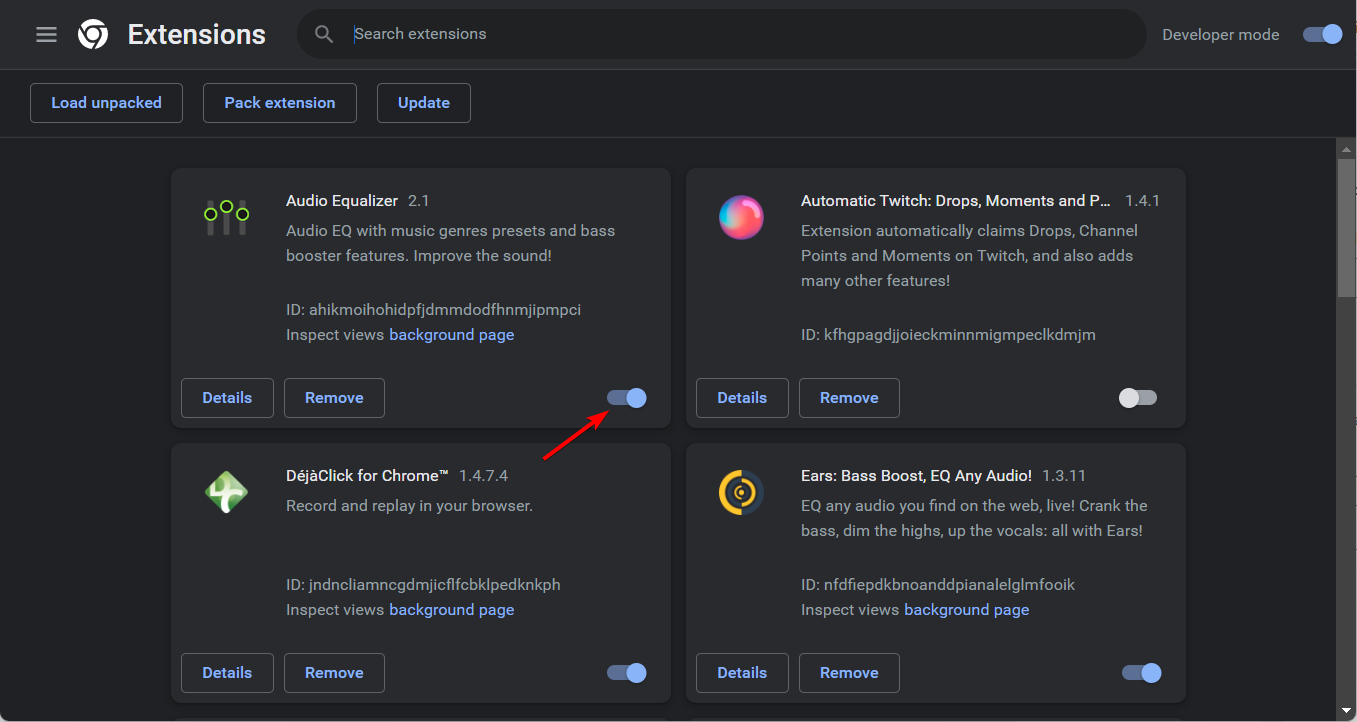Click the Audio Equalizer ID text
Image resolution: width=1357 pixels, height=722 pixels.
[433, 310]
